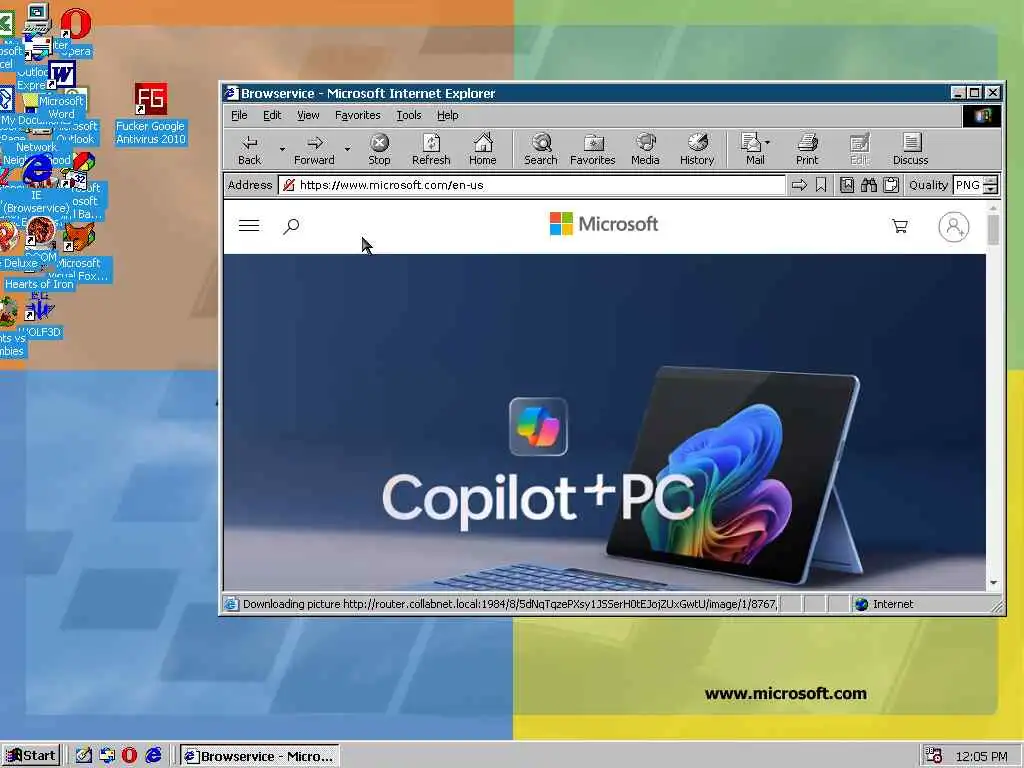Click the vertical scrollbar down arrow

point(993,583)
